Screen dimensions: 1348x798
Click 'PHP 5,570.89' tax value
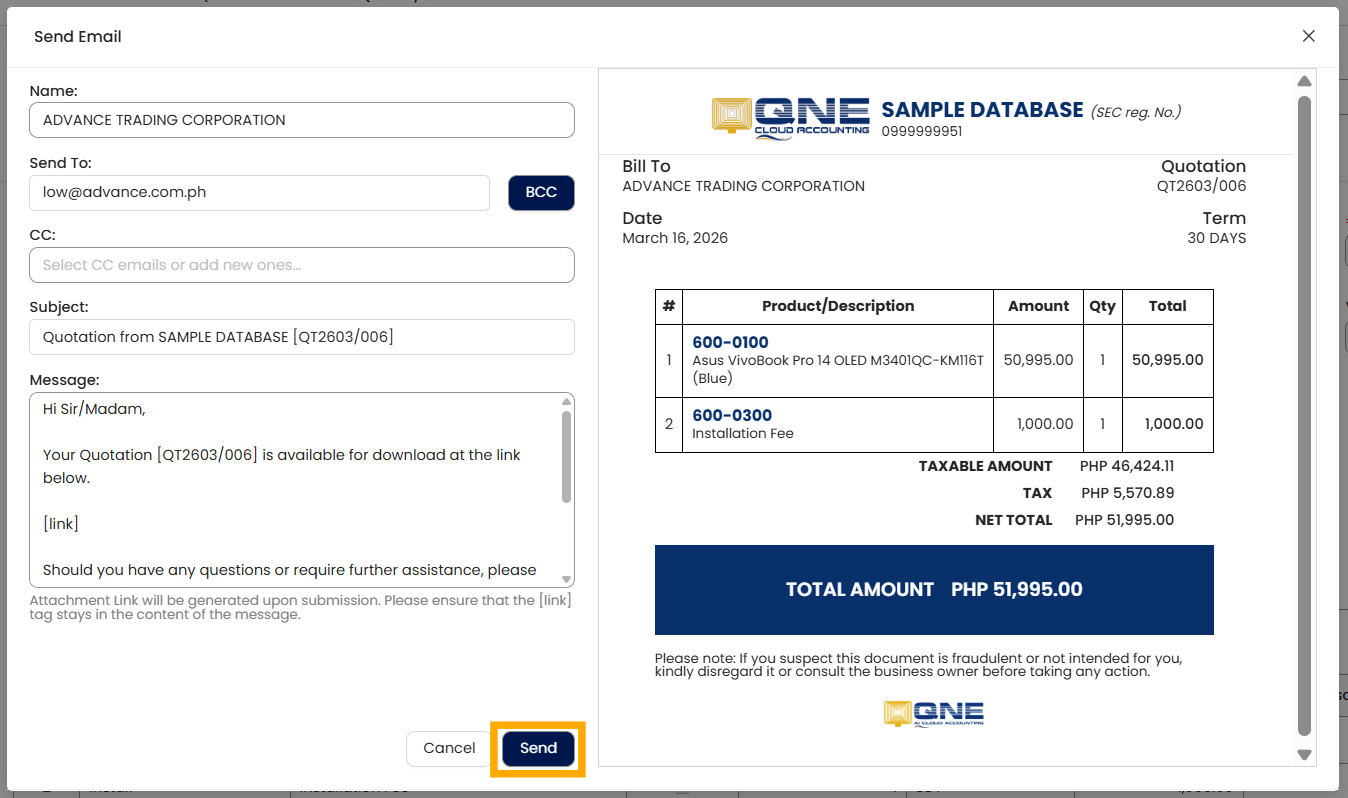[x=1128, y=493]
